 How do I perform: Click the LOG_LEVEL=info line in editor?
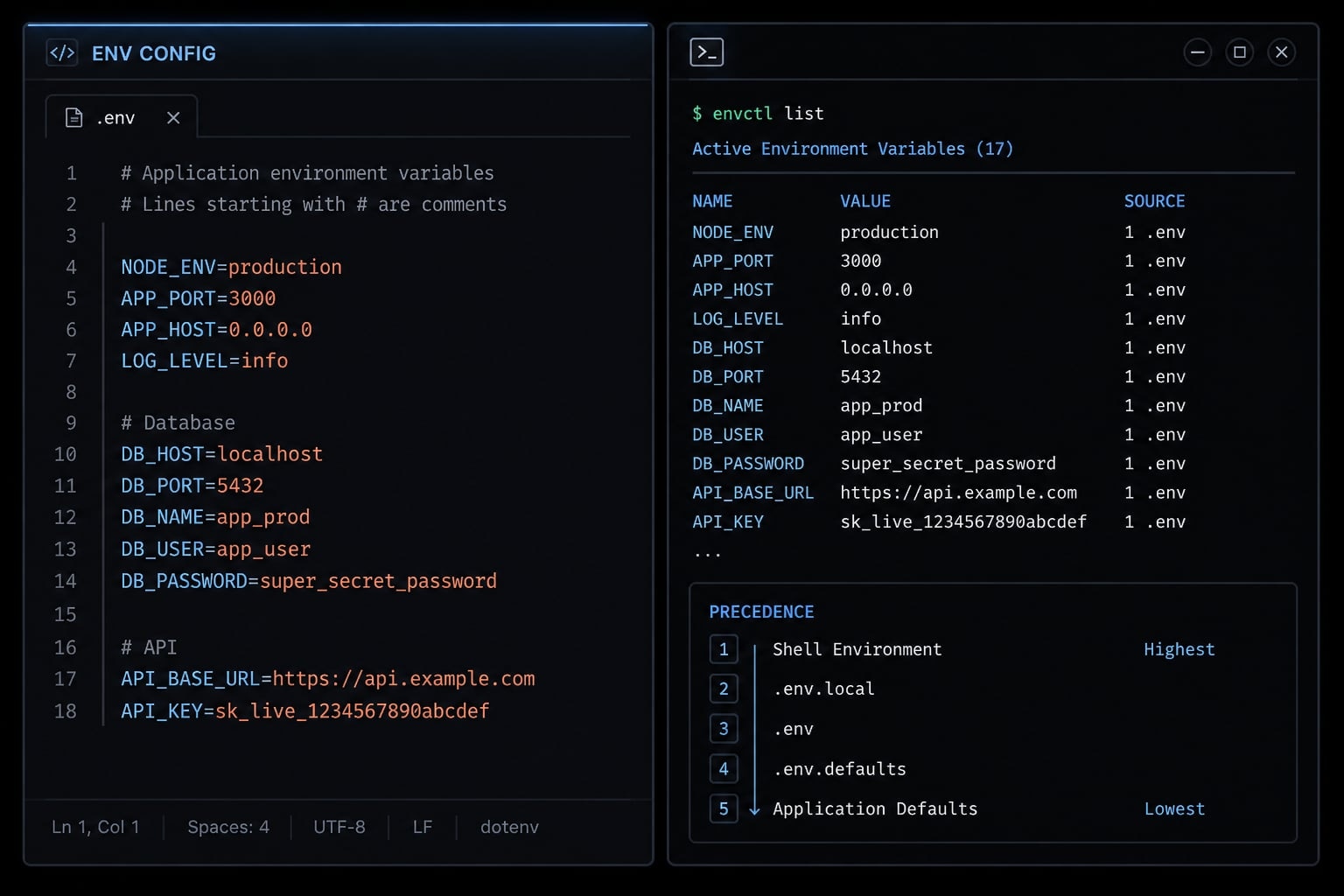205,360
